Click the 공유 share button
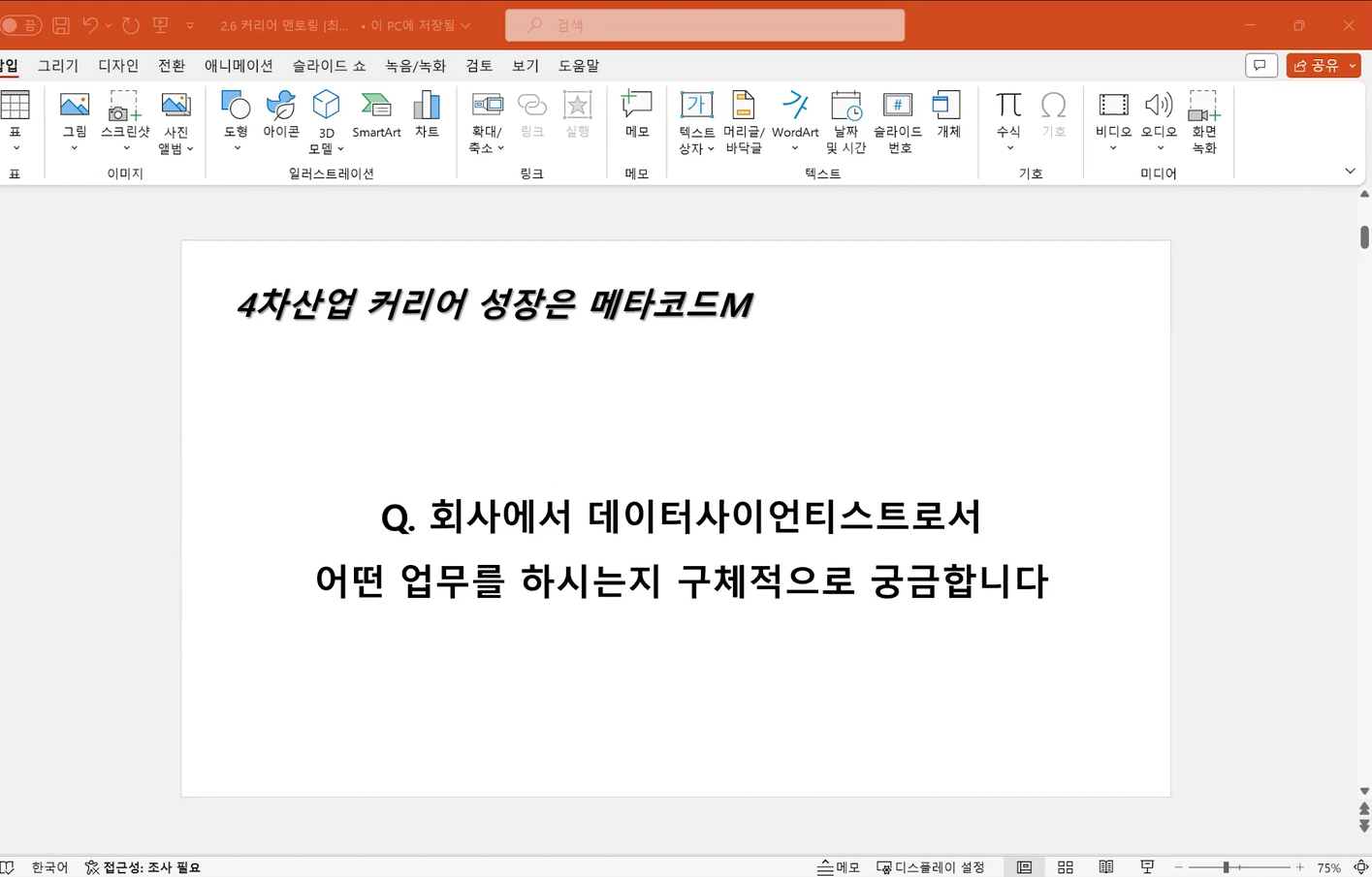The height and width of the screenshot is (877, 1372). (x=1316, y=65)
